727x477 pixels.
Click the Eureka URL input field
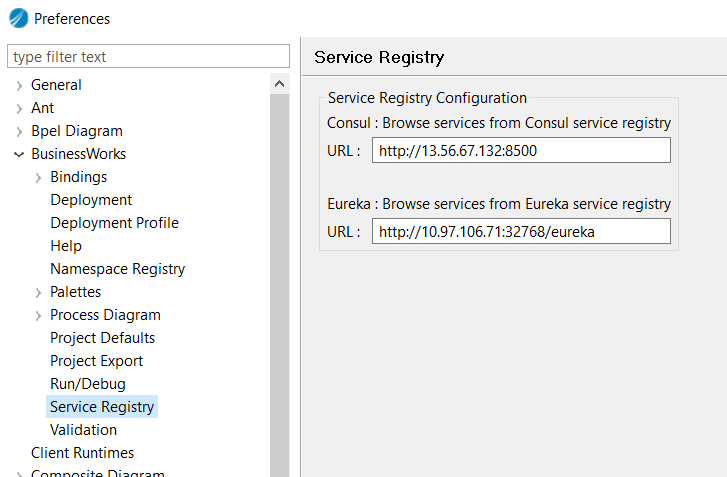coord(520,232)
